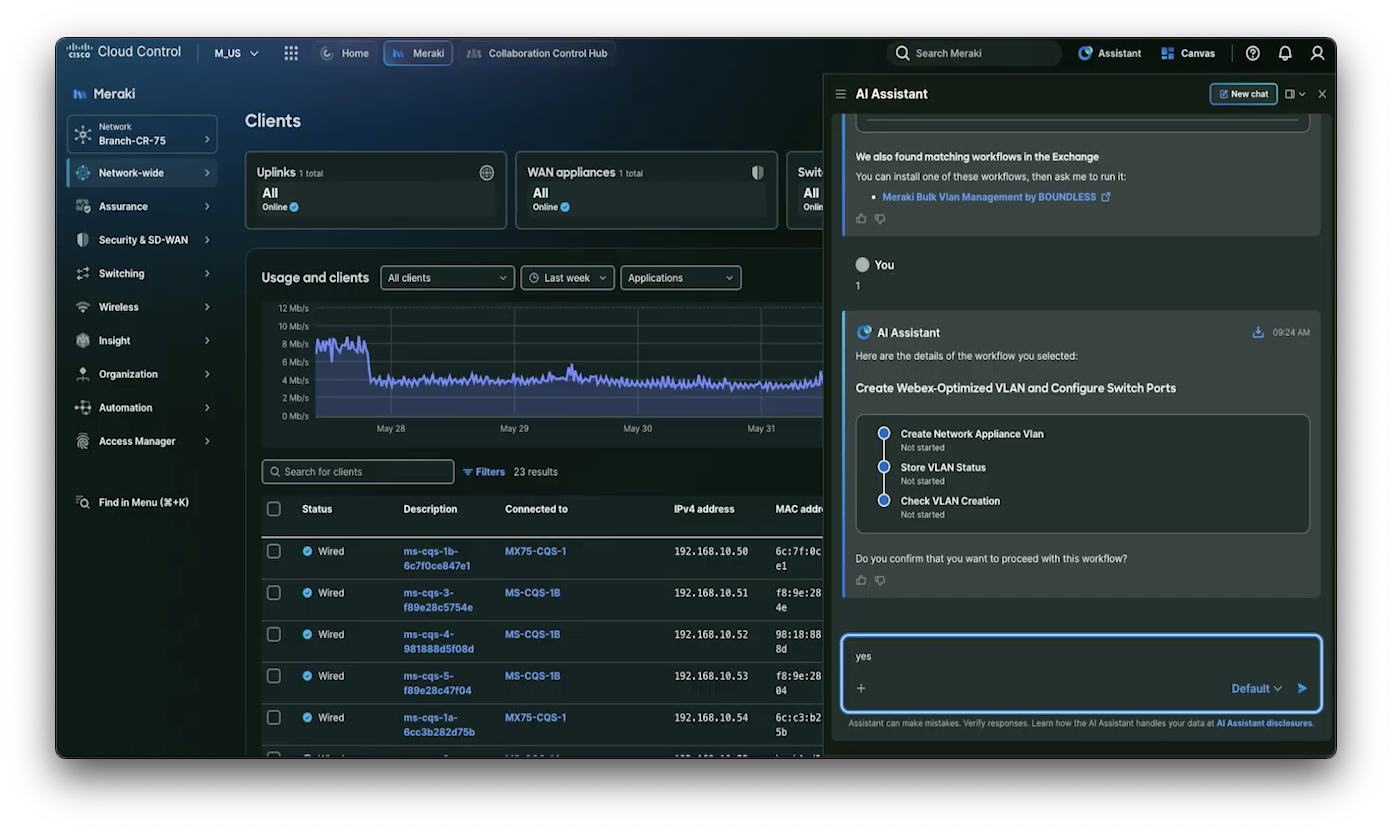Screen dimensions: 1392x832
Task: Click the Help question mark icon
Action: point(1253,53)
